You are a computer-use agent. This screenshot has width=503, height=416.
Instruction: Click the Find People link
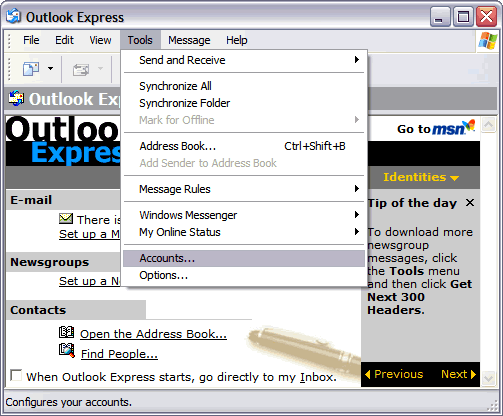pos(119,354)
